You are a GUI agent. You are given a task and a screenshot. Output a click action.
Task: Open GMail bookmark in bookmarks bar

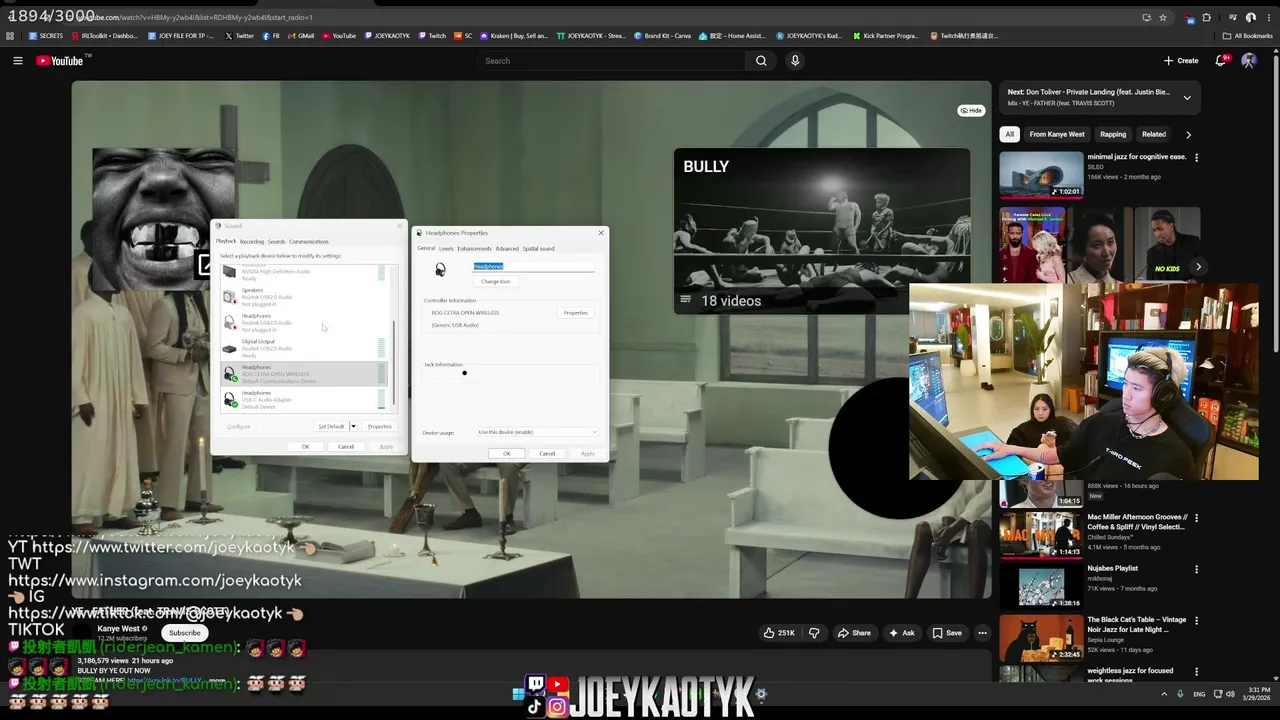click(x=301, y=36)
